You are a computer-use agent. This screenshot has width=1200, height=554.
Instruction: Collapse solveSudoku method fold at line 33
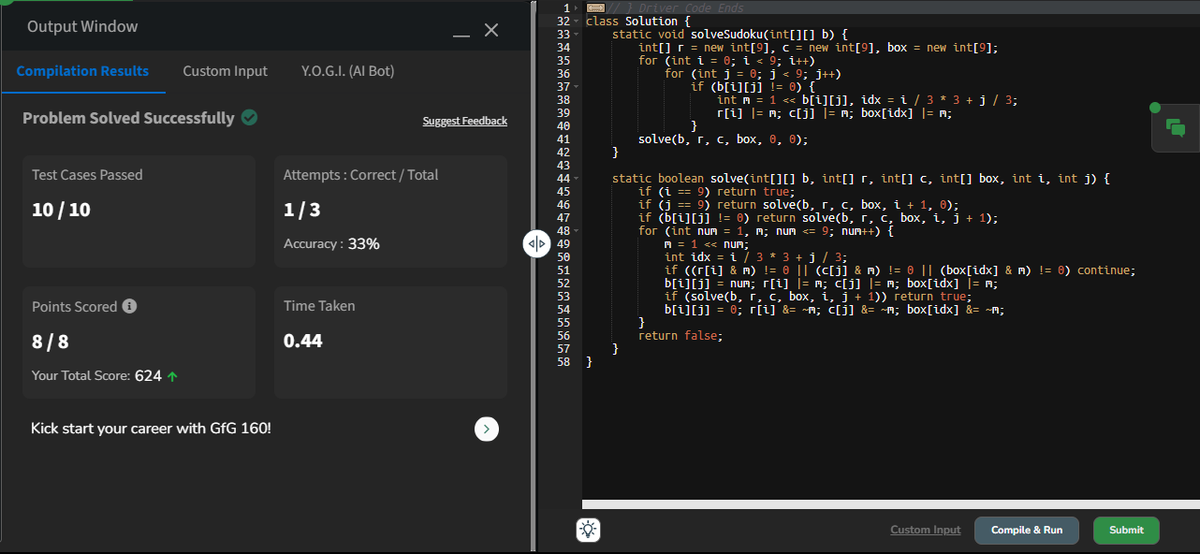578,34
